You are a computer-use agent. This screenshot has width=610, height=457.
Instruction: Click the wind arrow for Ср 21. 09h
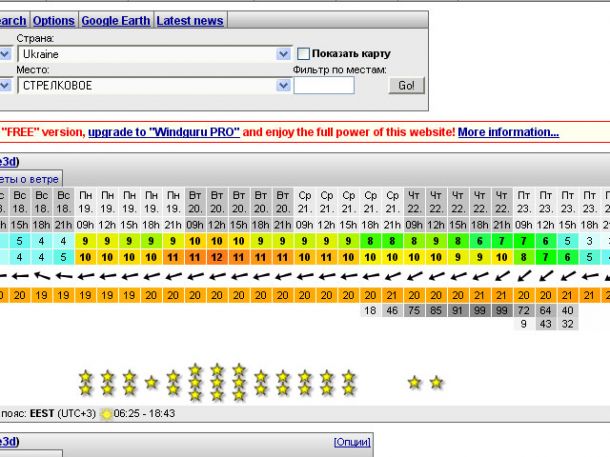tap(305, 275)
